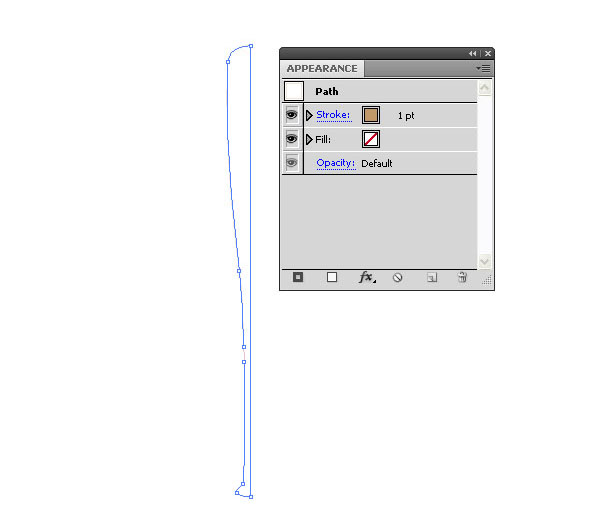The height and width of the screenshot is (522, 600).
Task: Toggle the Opacity row visibility eye
Action: (x=292, y=163)
